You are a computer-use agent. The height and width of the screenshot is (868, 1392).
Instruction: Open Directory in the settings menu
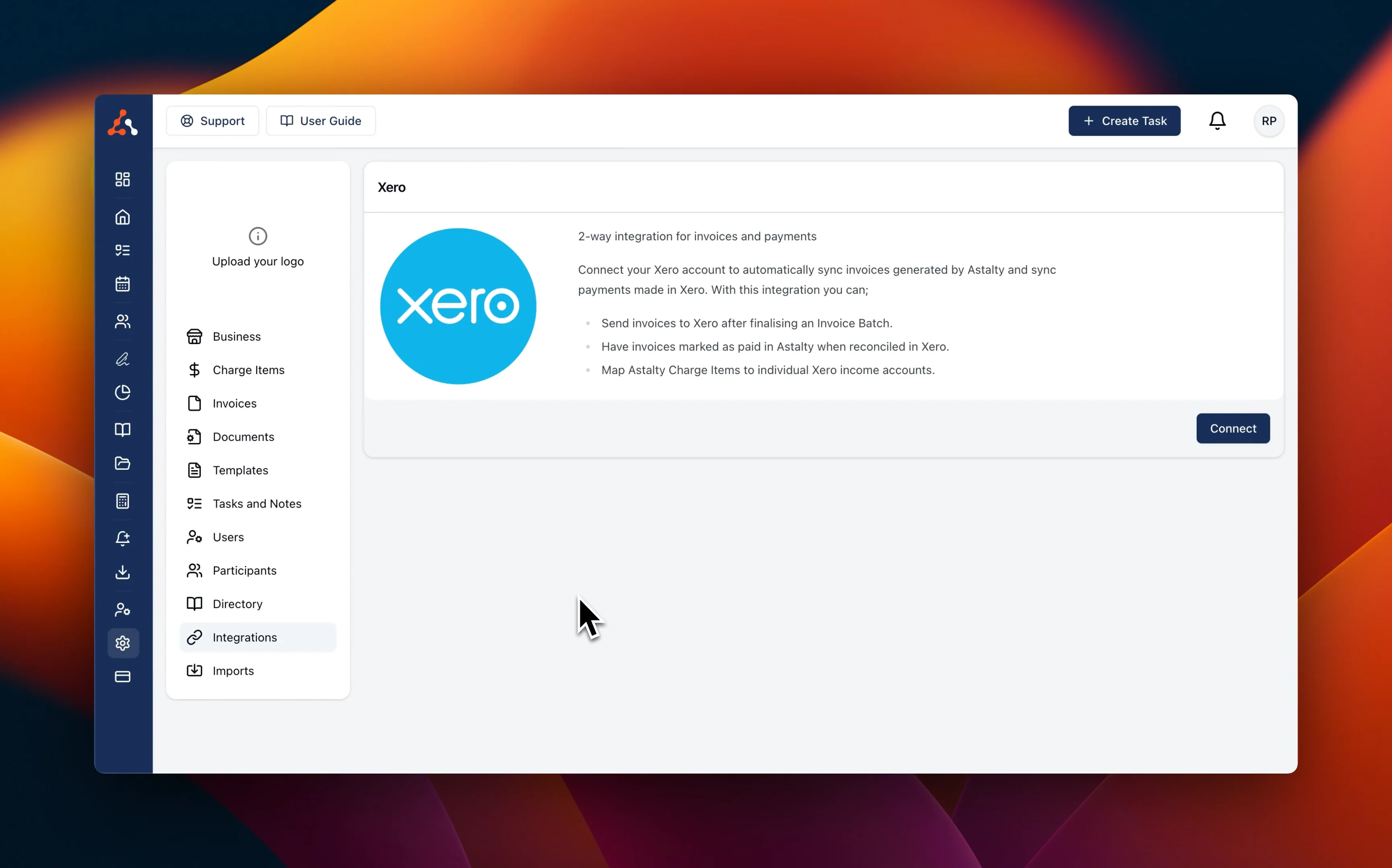click(258, 604)
